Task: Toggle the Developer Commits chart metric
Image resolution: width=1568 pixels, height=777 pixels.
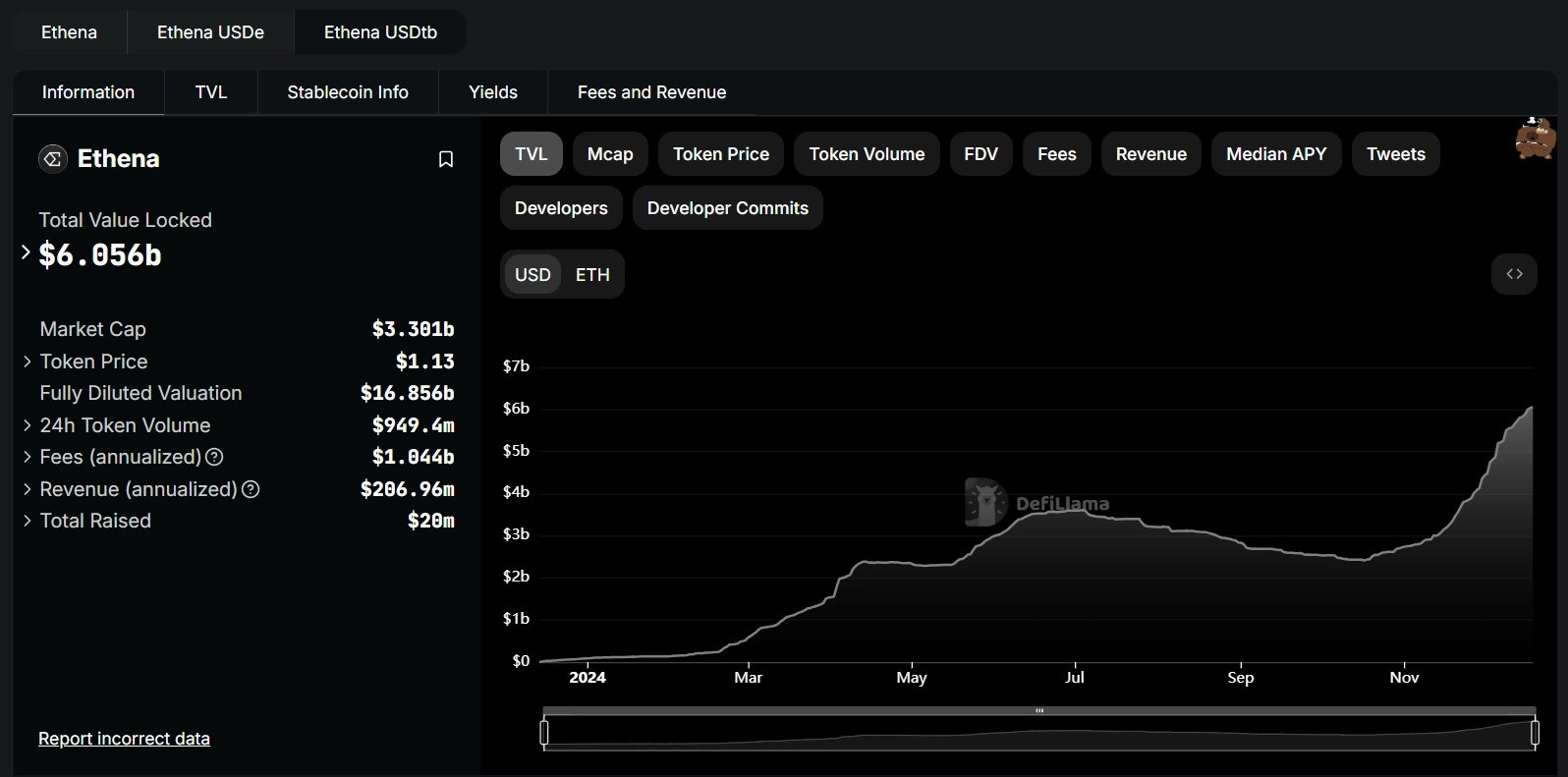Action: pos(728,208)
